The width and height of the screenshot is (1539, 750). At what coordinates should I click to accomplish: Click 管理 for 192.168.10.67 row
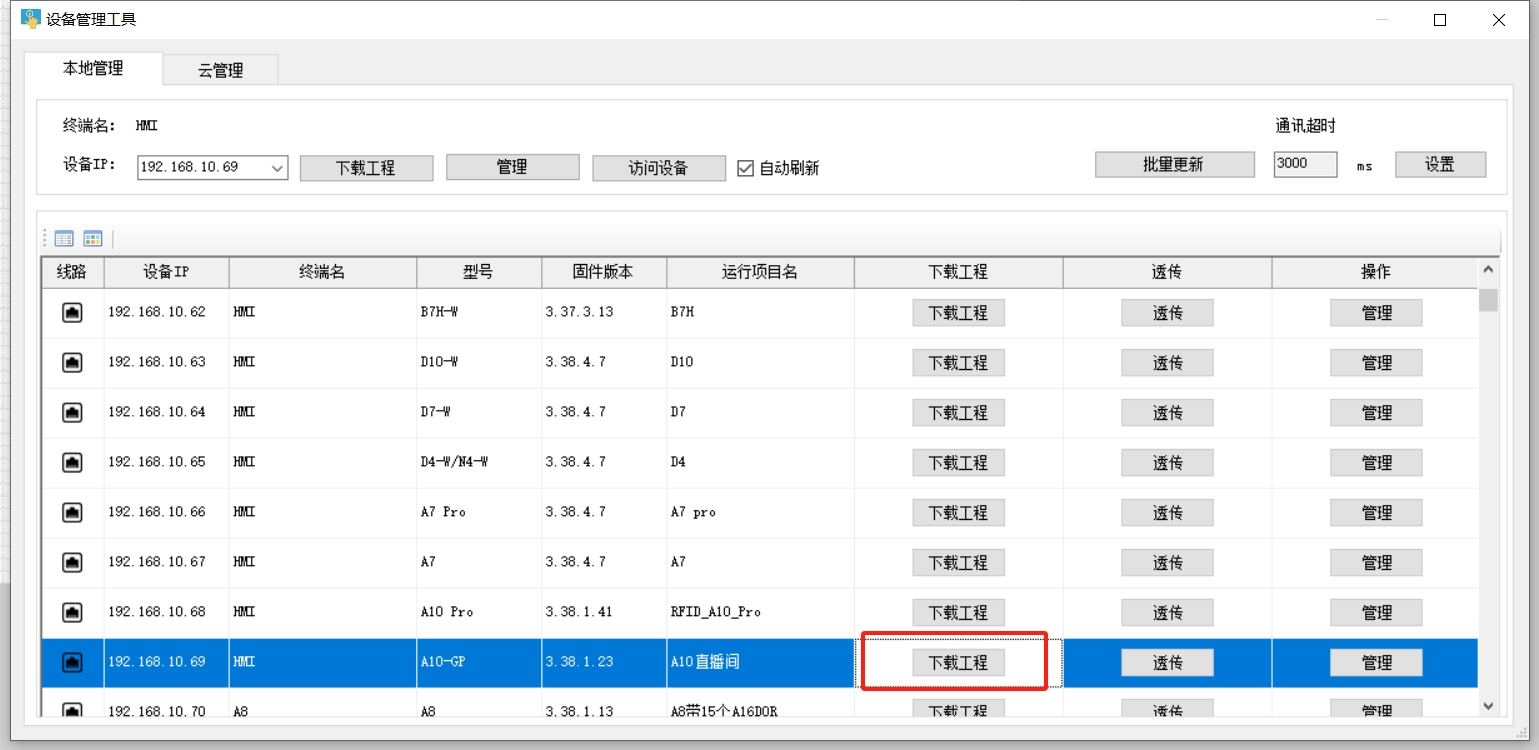(x=1376, y=563)
